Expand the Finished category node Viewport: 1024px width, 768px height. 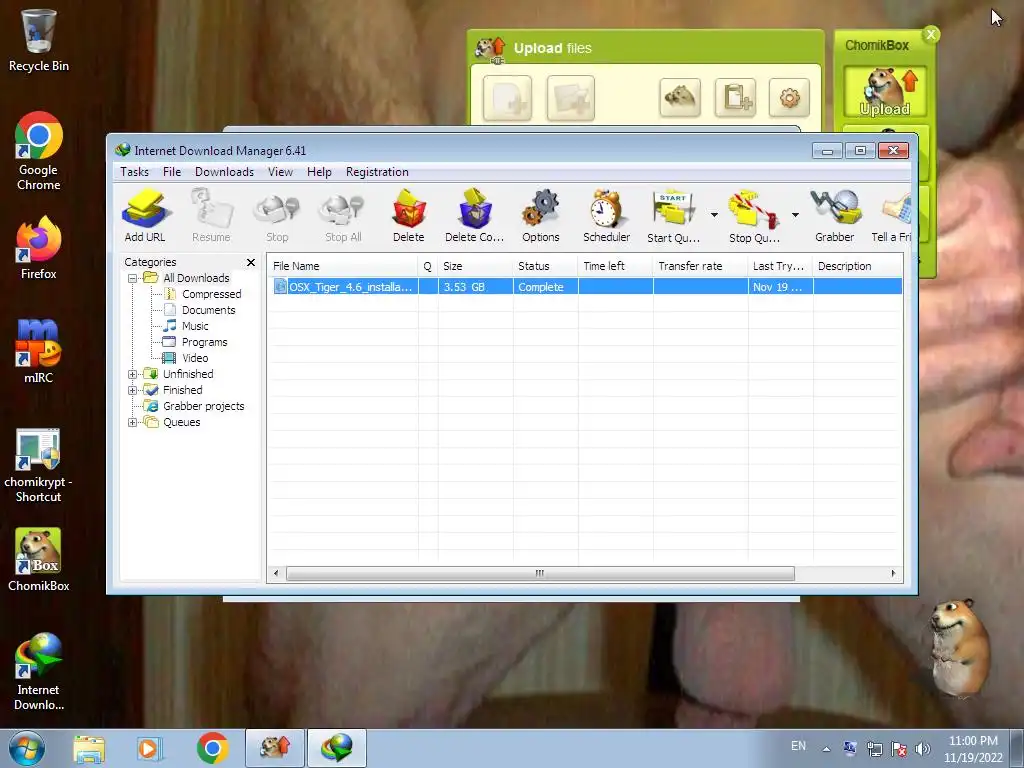(x=133, y=391)
